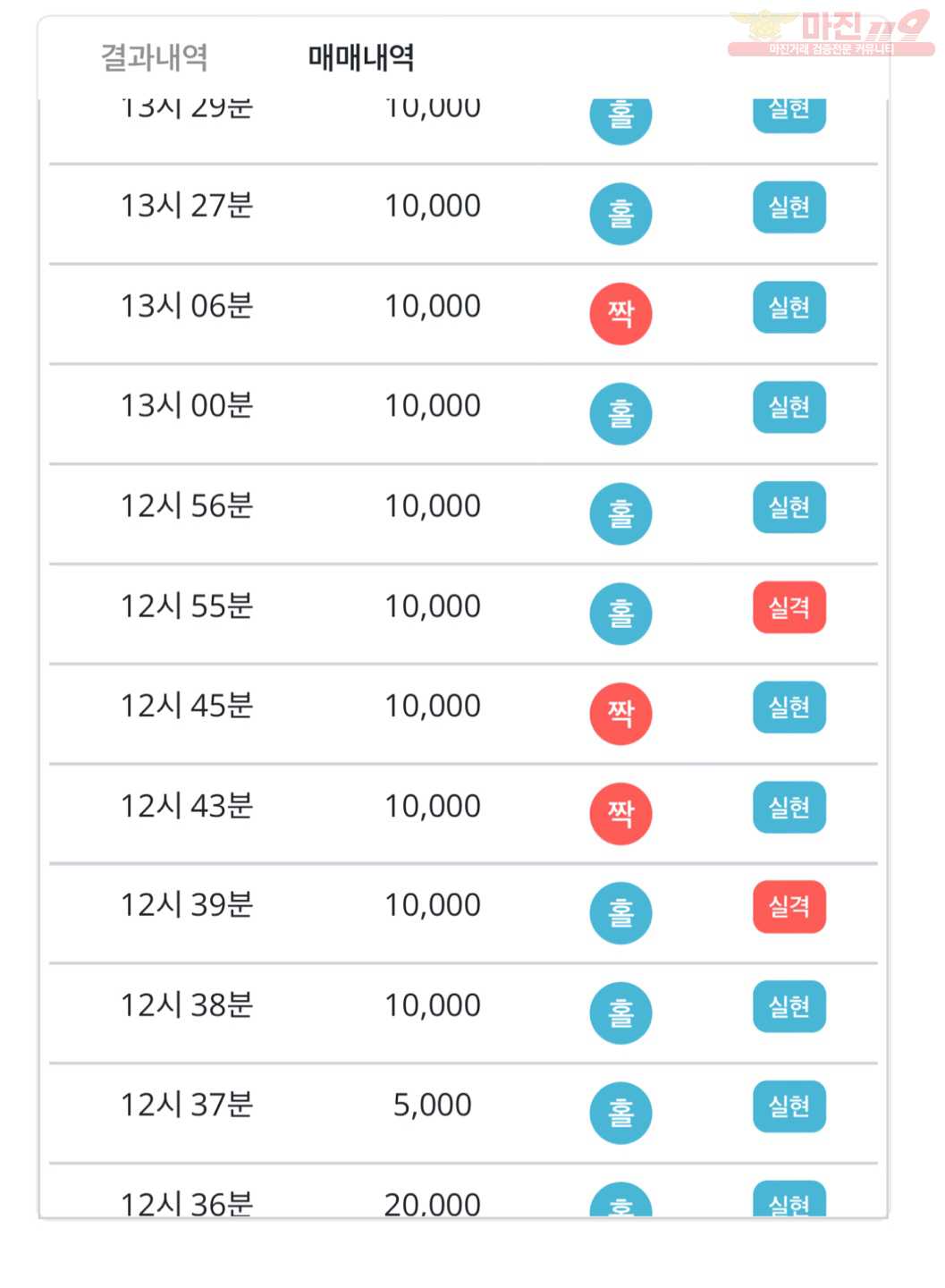Select the 12시 37분 time cell

(x=187, y=1106)
